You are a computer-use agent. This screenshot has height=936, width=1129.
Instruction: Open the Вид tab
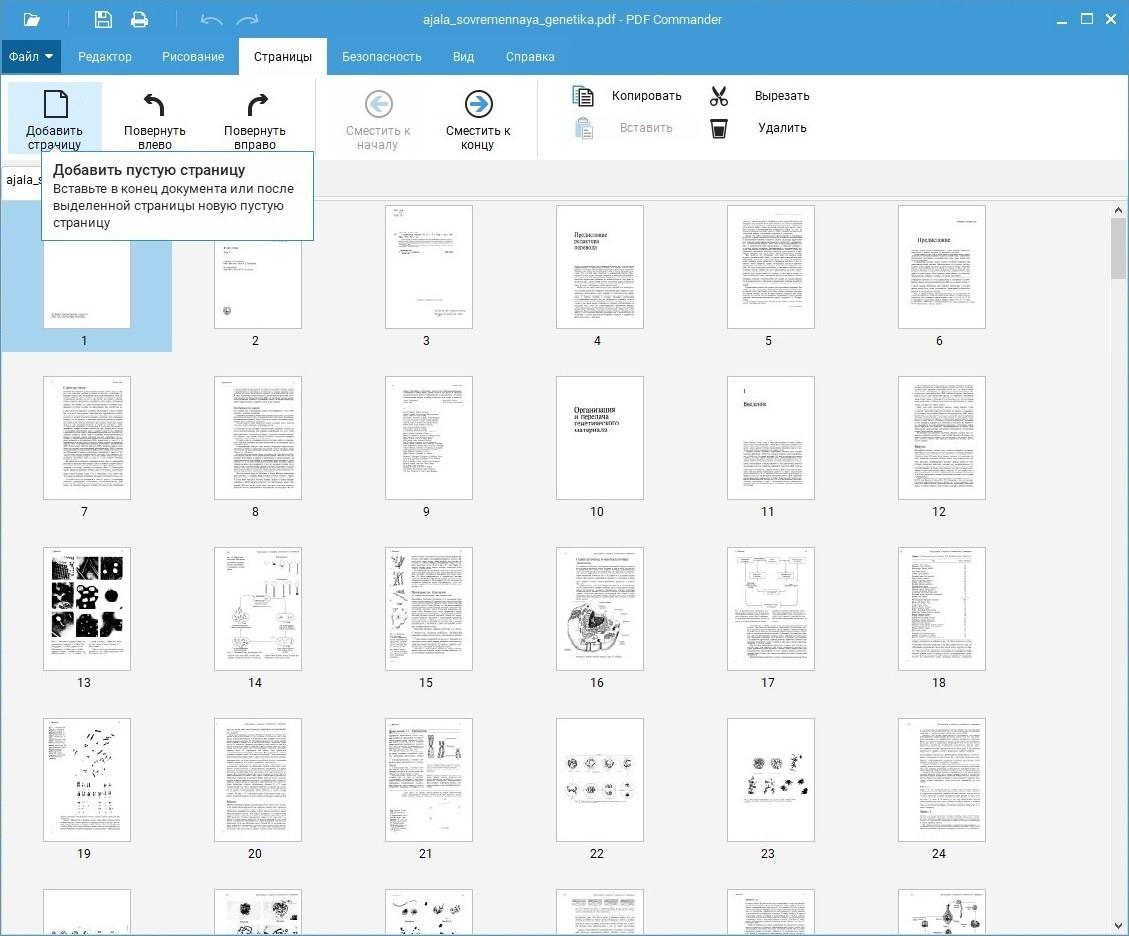click(x=463, y=56)
